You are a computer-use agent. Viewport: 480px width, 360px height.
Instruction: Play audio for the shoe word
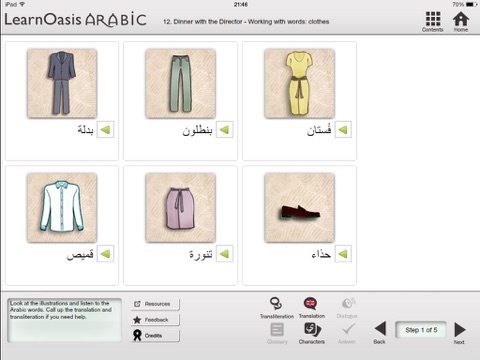coord(343,254)
